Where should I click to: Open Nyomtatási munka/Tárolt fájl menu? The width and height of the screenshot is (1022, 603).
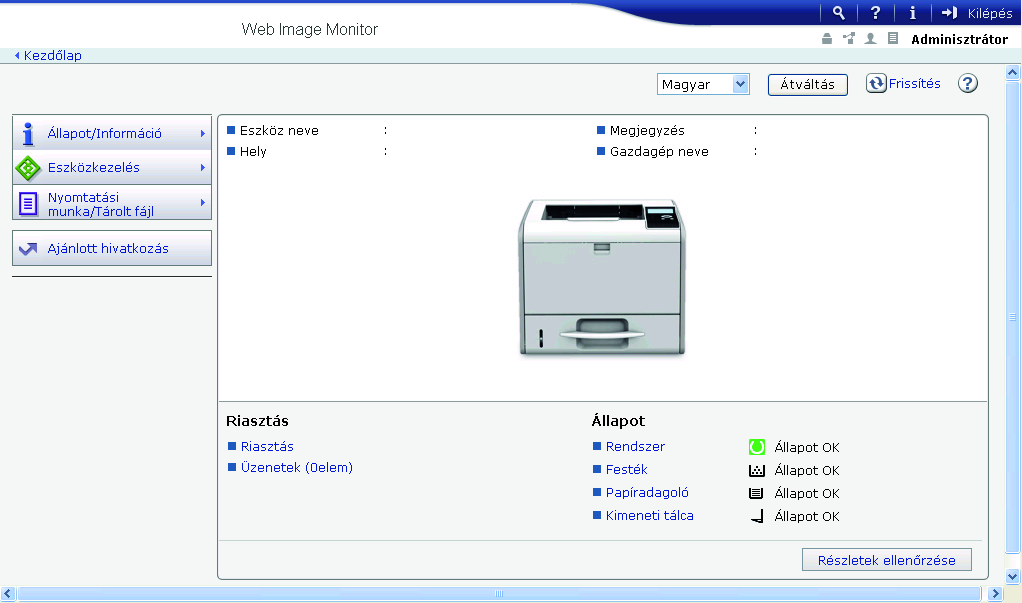[112, 203]
